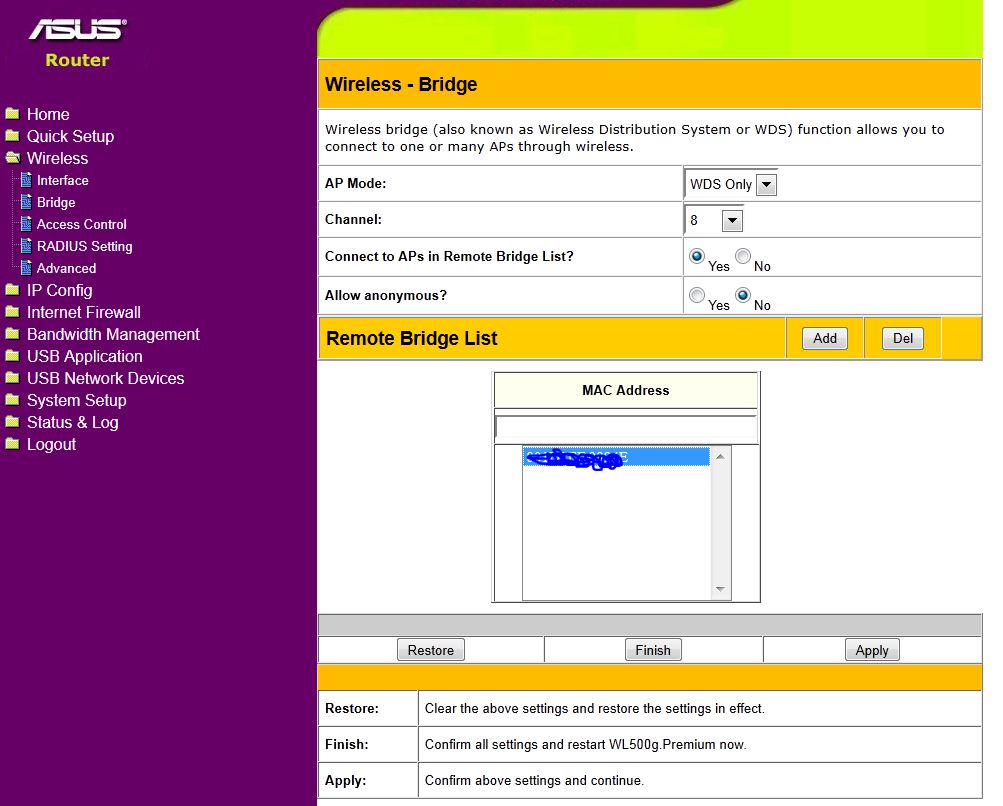Open the Channel dropdown
This screenshot has width=1003, height=806.
732,221
